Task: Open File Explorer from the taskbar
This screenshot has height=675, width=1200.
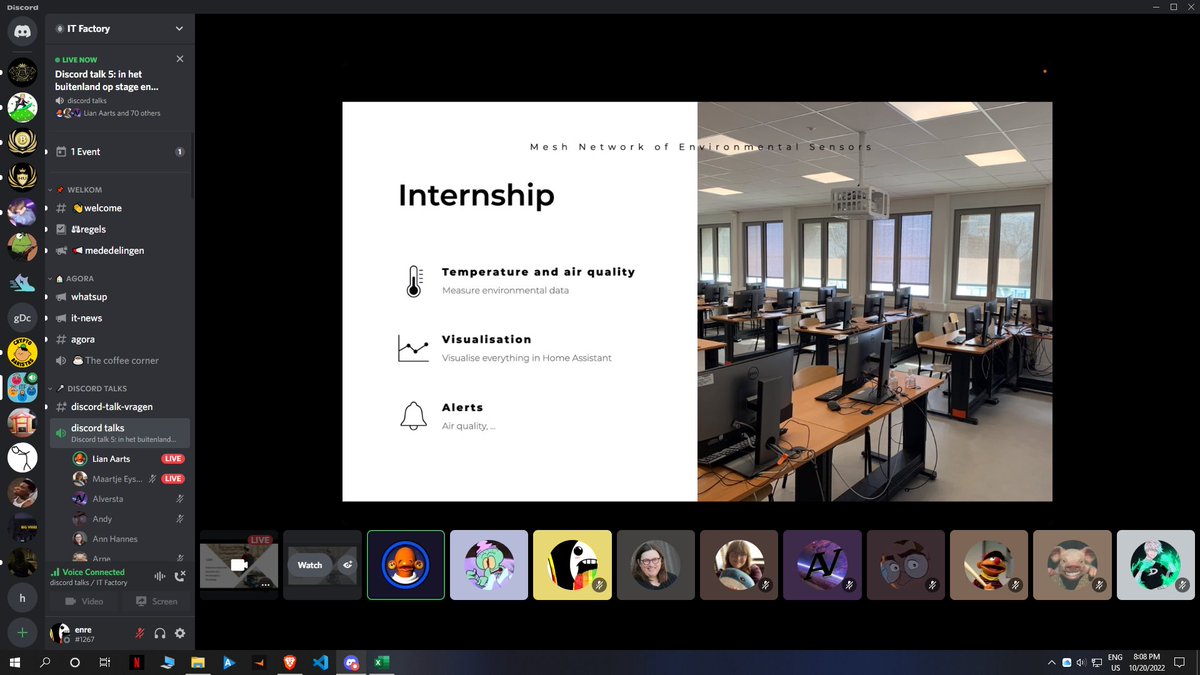Action: click(198, 662)
